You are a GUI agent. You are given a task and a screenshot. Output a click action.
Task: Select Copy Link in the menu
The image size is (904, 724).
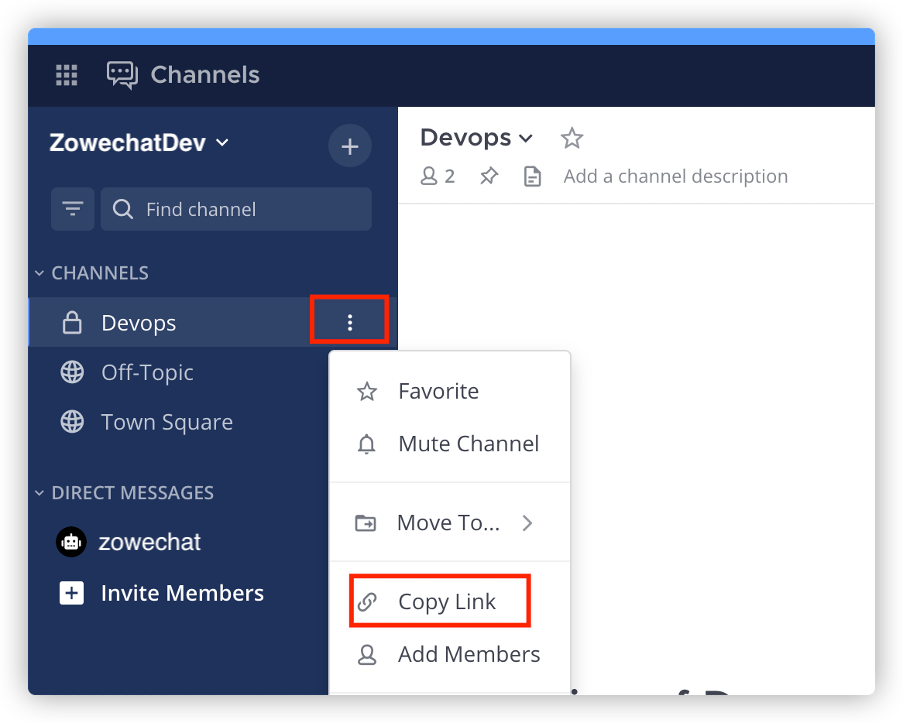point(446,601)
